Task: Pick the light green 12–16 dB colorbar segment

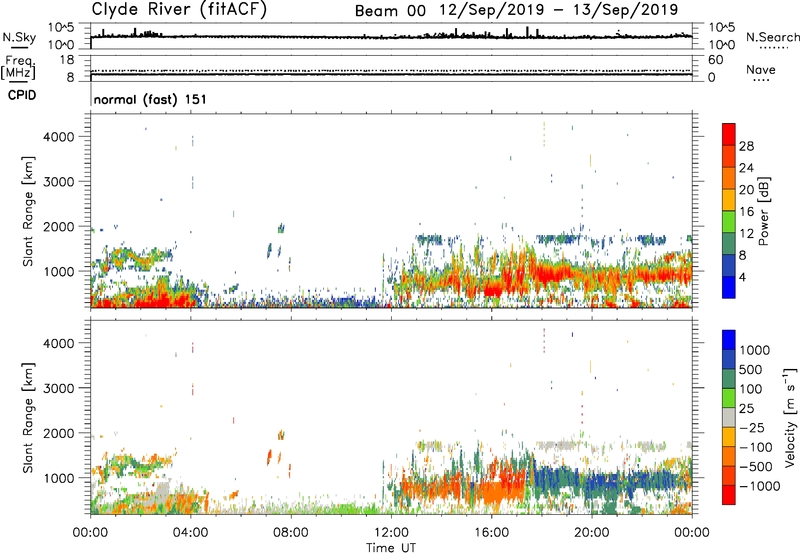Action: point(729,221)
